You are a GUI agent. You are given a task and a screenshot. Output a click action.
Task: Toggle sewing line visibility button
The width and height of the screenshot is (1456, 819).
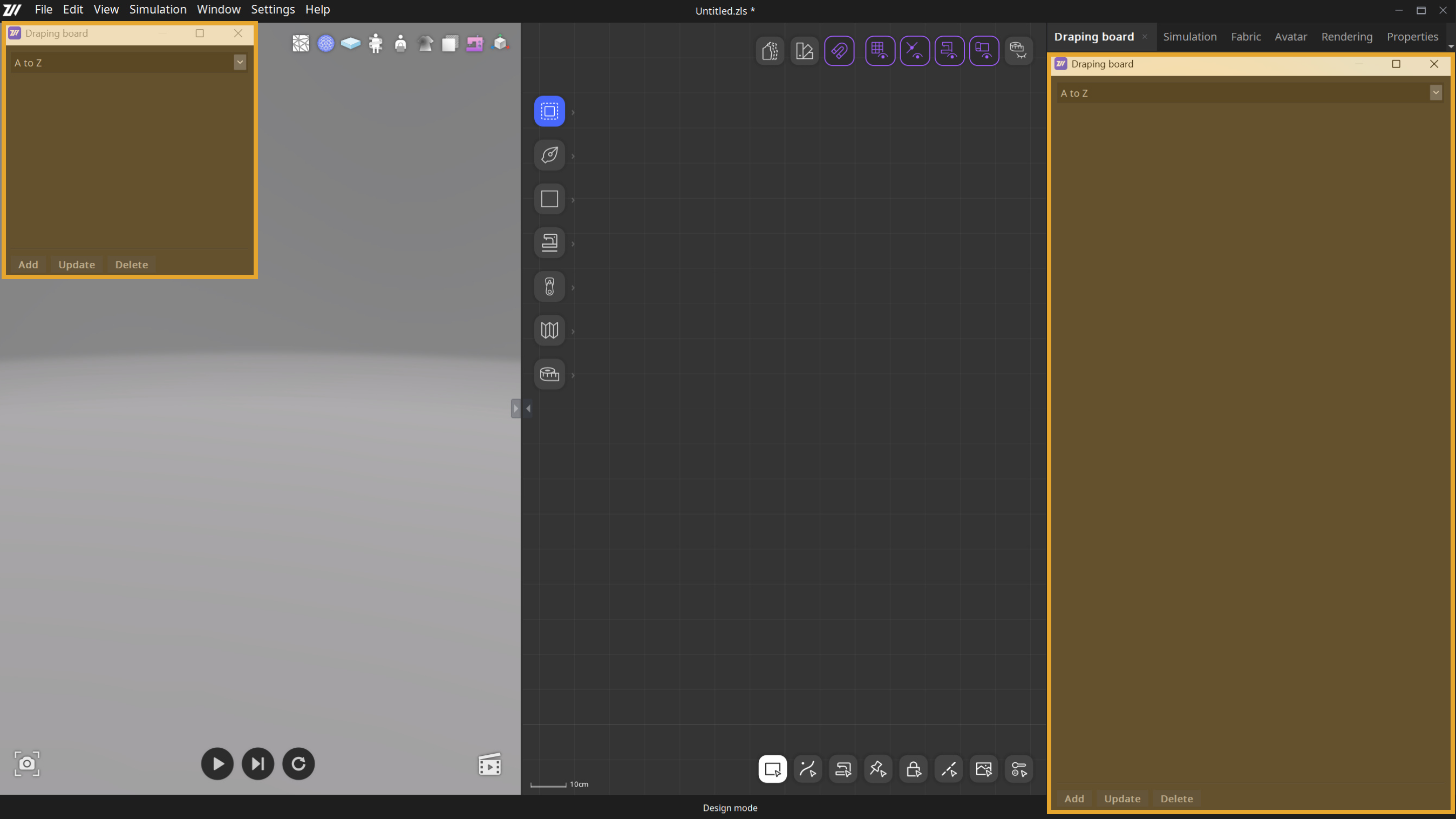[949, 51]
